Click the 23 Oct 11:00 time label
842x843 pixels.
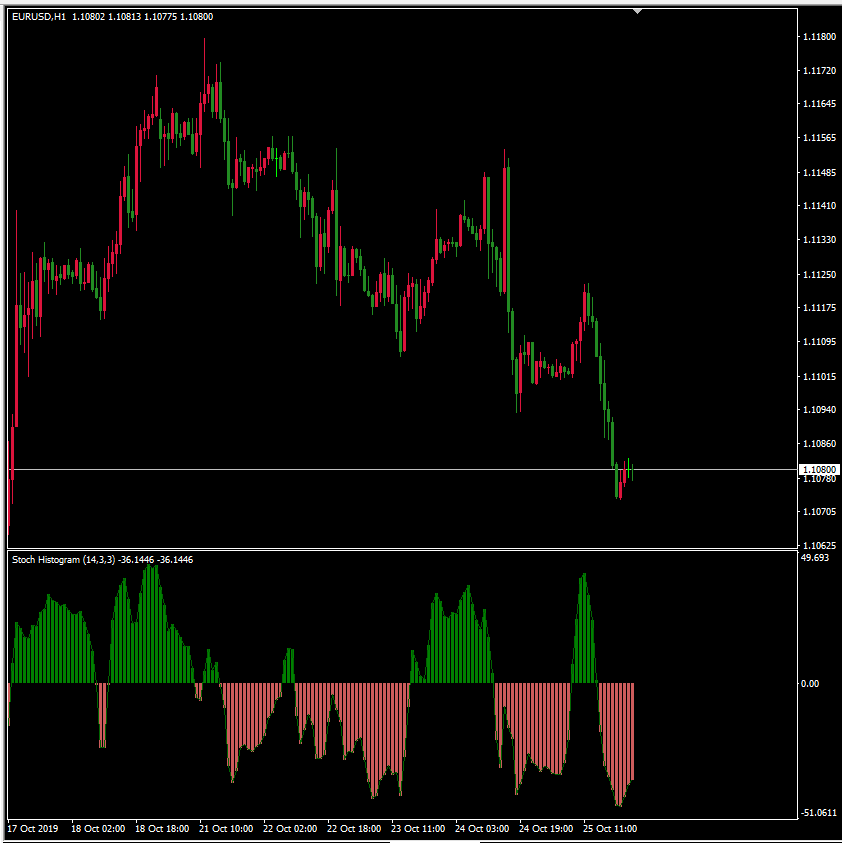click(419, 829)
